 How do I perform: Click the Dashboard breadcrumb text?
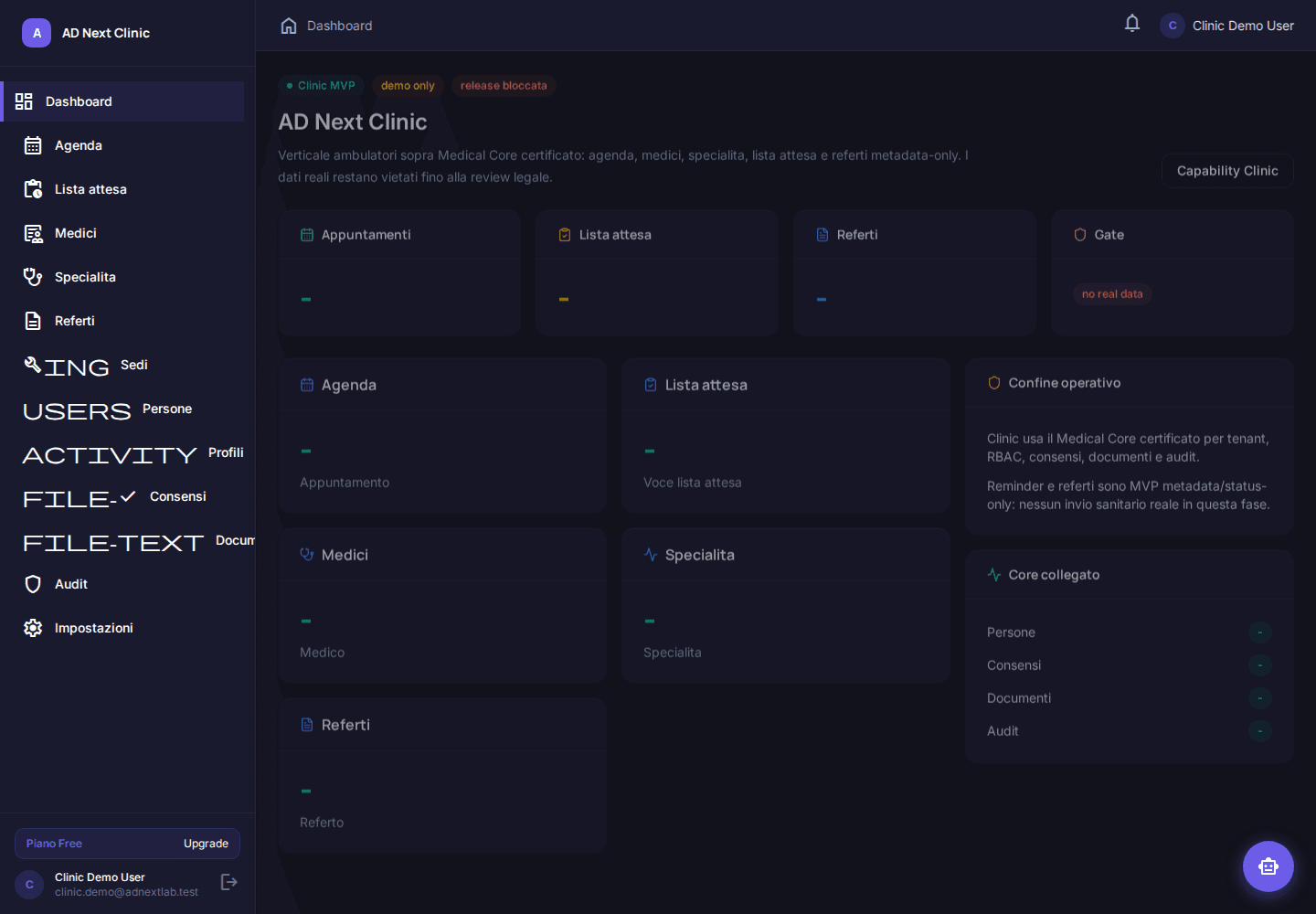pos(340,26)
